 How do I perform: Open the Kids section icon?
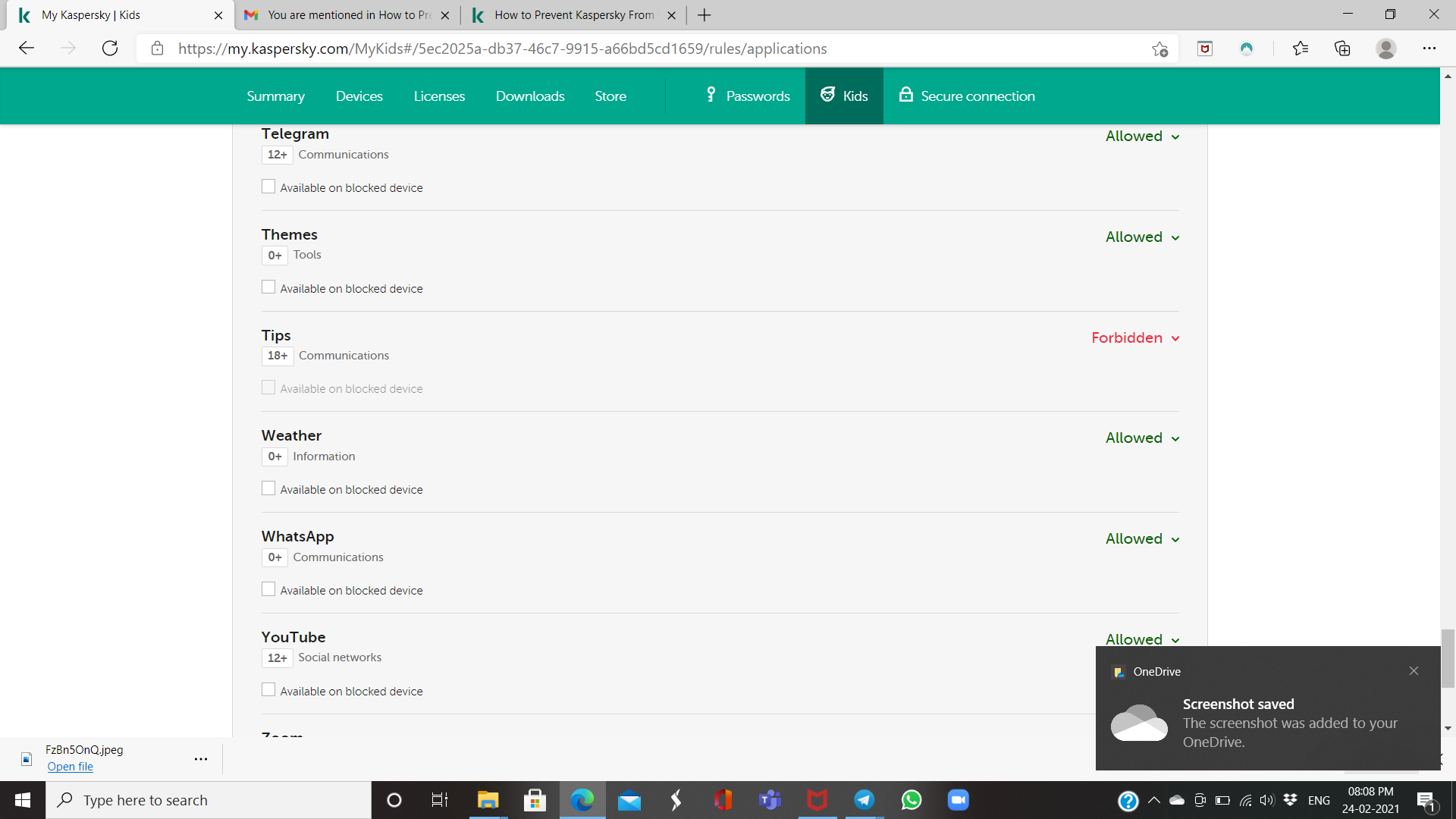(827, 95)
